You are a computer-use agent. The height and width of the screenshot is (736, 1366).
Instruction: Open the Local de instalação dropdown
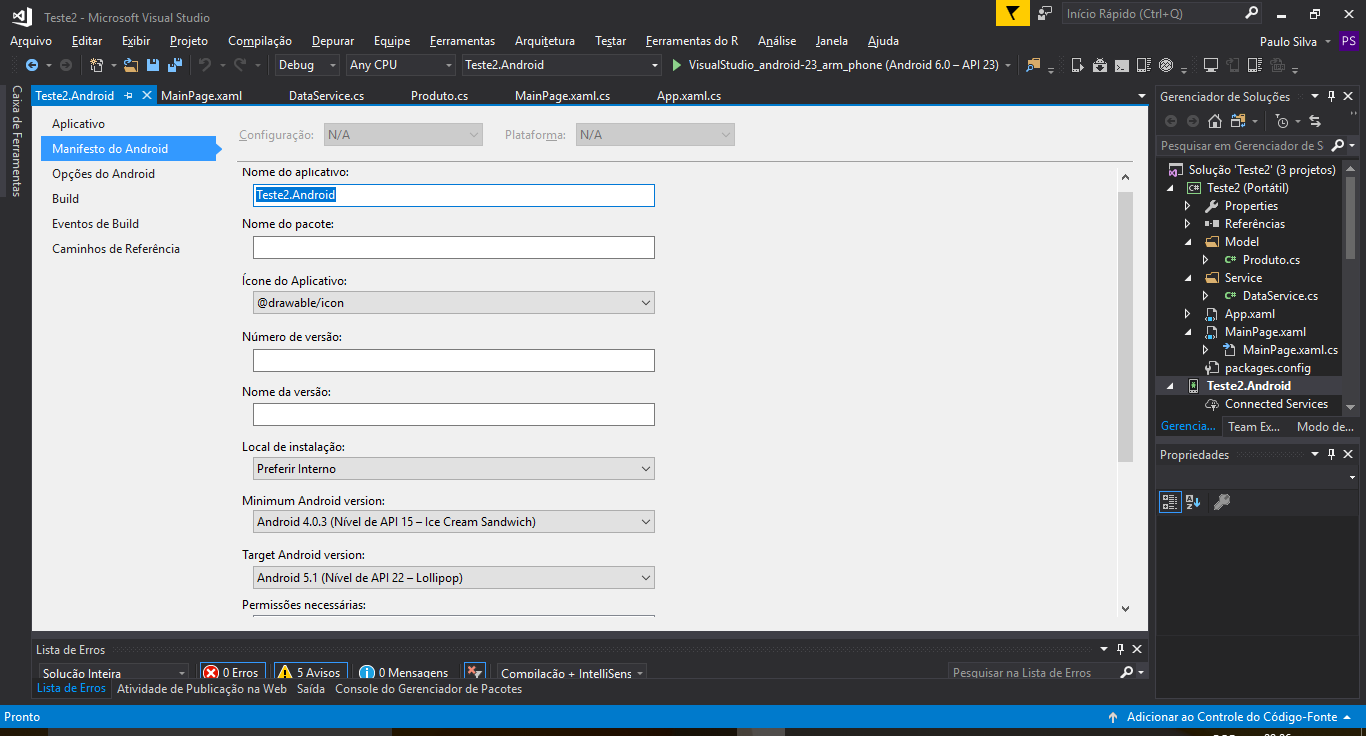pyautogui.click(x=454, y=468)
